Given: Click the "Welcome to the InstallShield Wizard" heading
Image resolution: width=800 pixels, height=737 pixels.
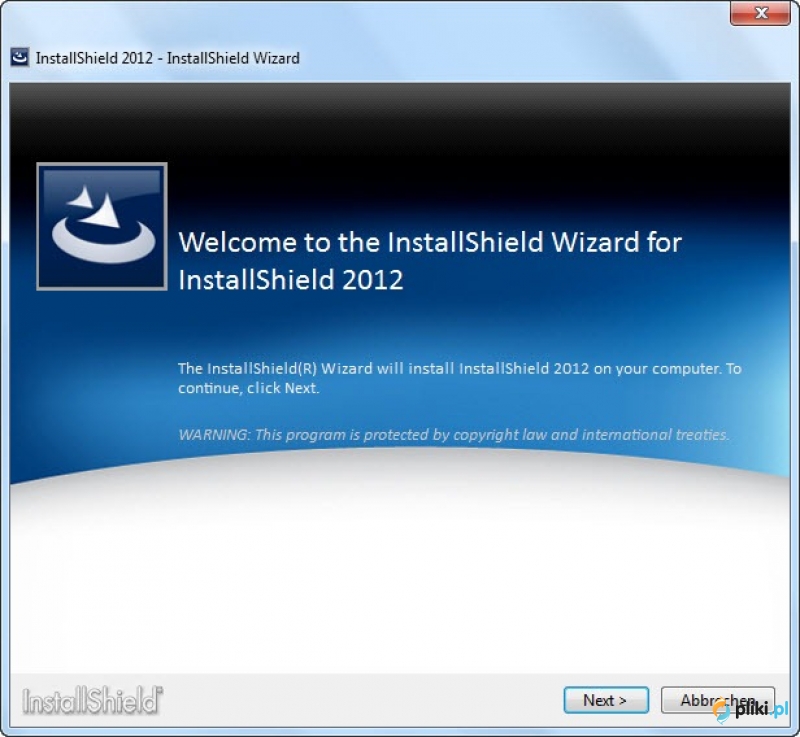Looking at the screenshot, I should pyautogui.click(x=430, y=260).
